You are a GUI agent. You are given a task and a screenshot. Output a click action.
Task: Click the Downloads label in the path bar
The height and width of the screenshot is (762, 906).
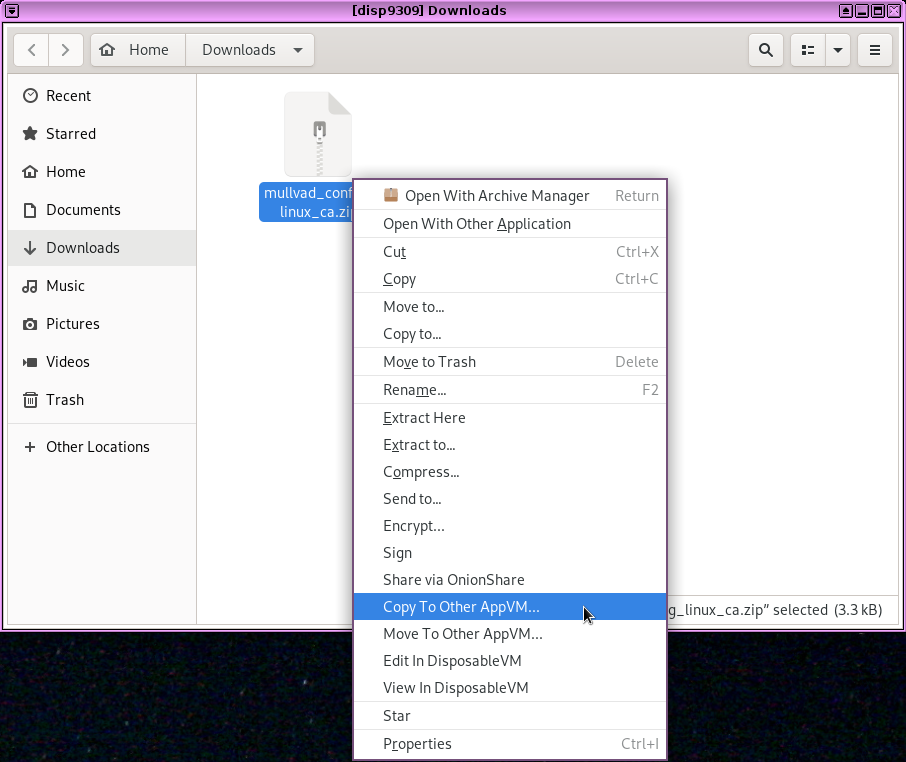[239, 50]
